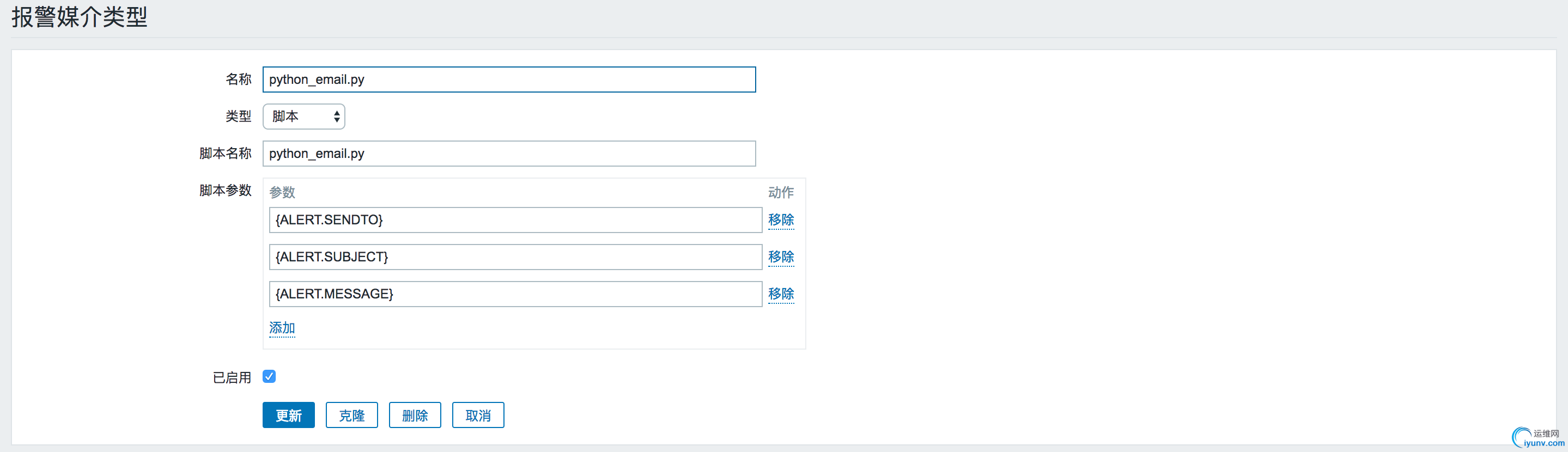Click the 名称 name input field
This screenshot has width=1568, height=452.
(508, 80)
